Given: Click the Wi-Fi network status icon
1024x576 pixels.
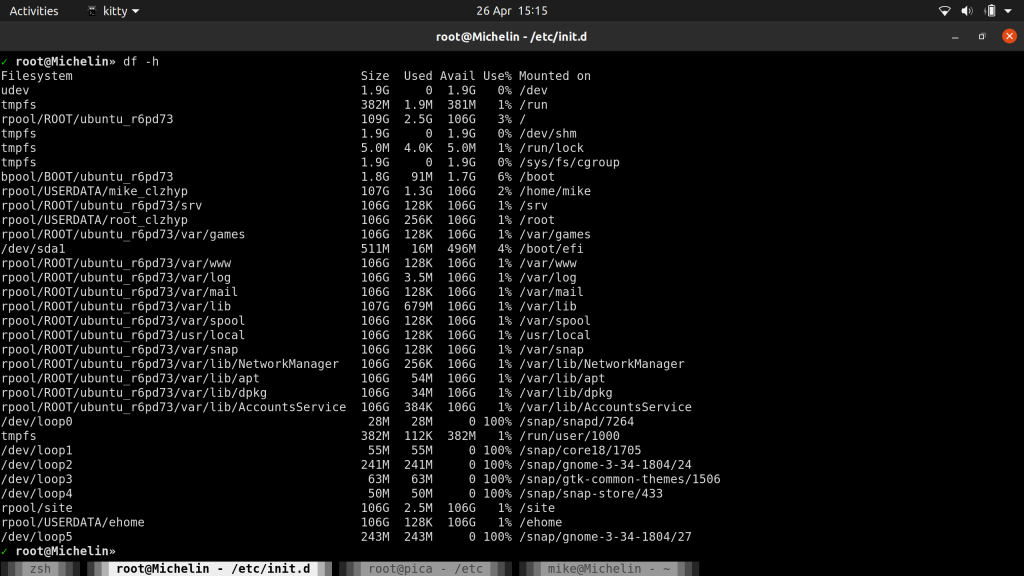Looking at the screenshot, I should 944,11.
